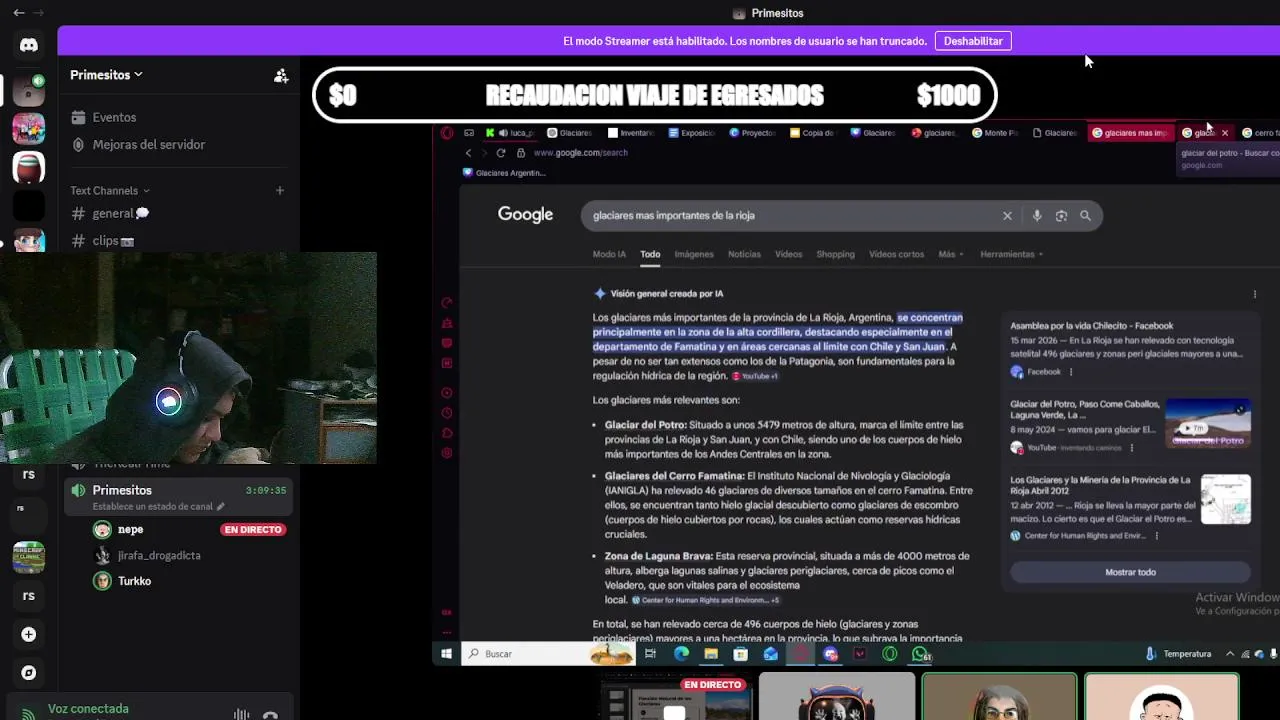Go back in the streamed browser
Screen dimensions: 1280x720
(x=468, y=153)
